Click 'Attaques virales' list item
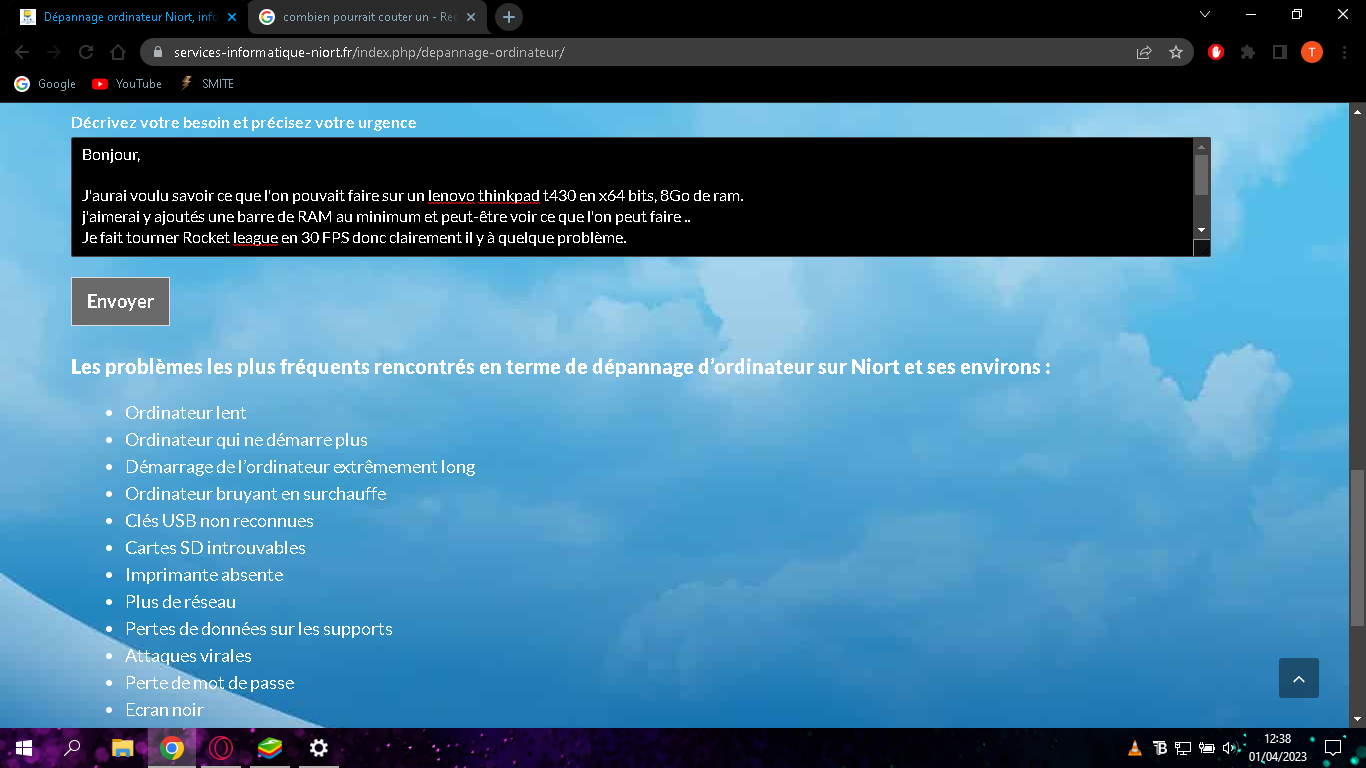The height and width of the screenshot is (768, 1366). tap(188, 655)
